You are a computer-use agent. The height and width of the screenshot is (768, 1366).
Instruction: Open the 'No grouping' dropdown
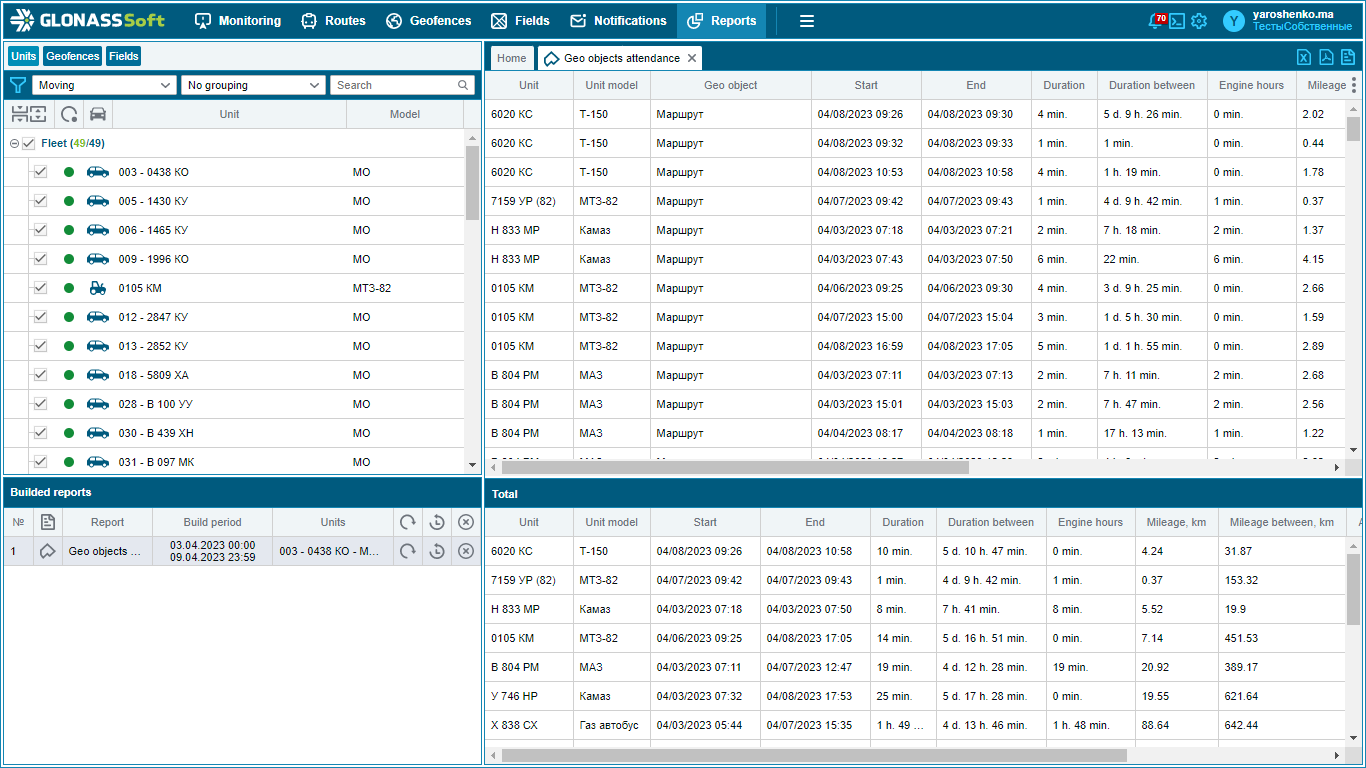point(253,85)
